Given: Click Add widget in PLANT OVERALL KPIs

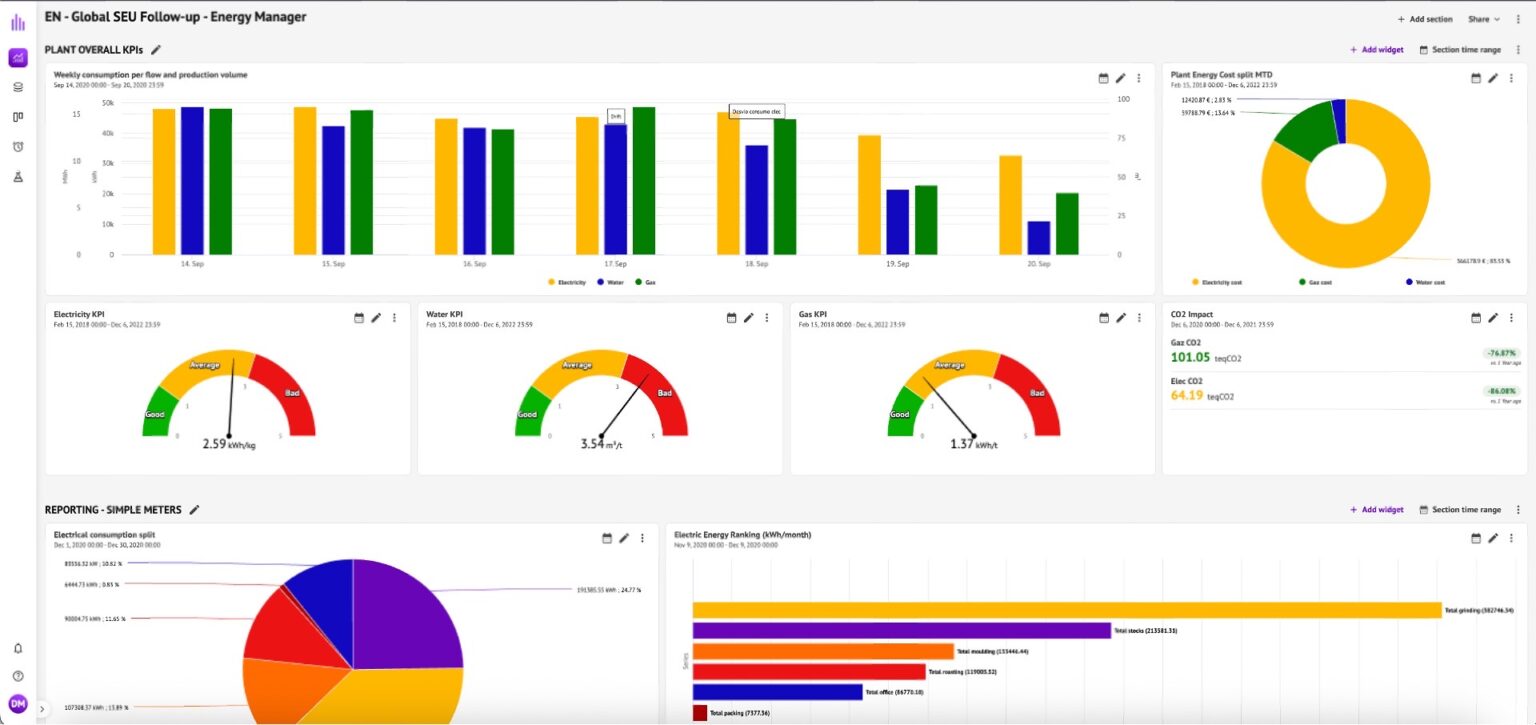Looking at the screenshot, I should pyautogui.click(x=1377, y=49).
